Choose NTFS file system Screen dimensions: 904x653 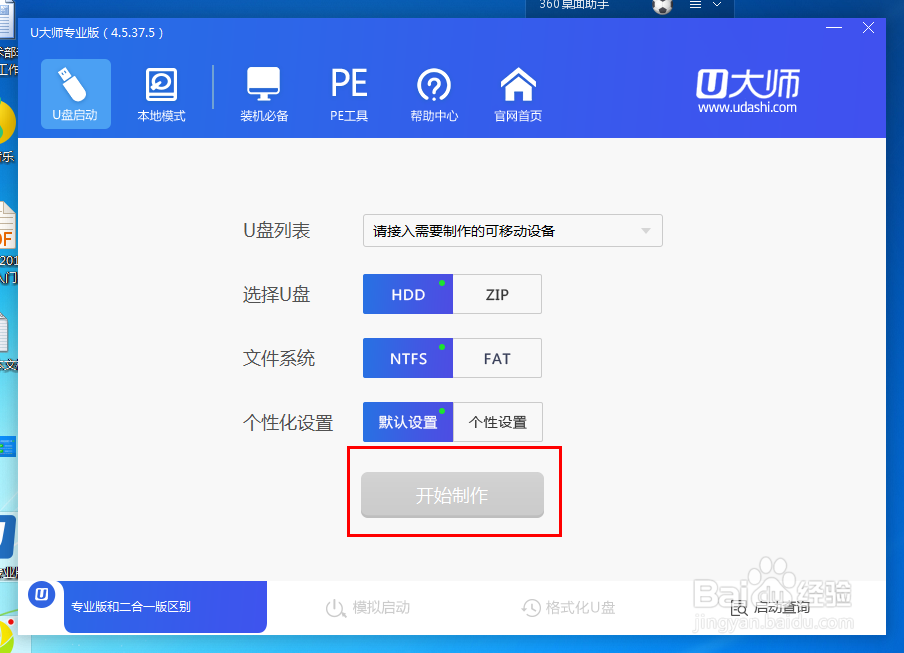408,358
